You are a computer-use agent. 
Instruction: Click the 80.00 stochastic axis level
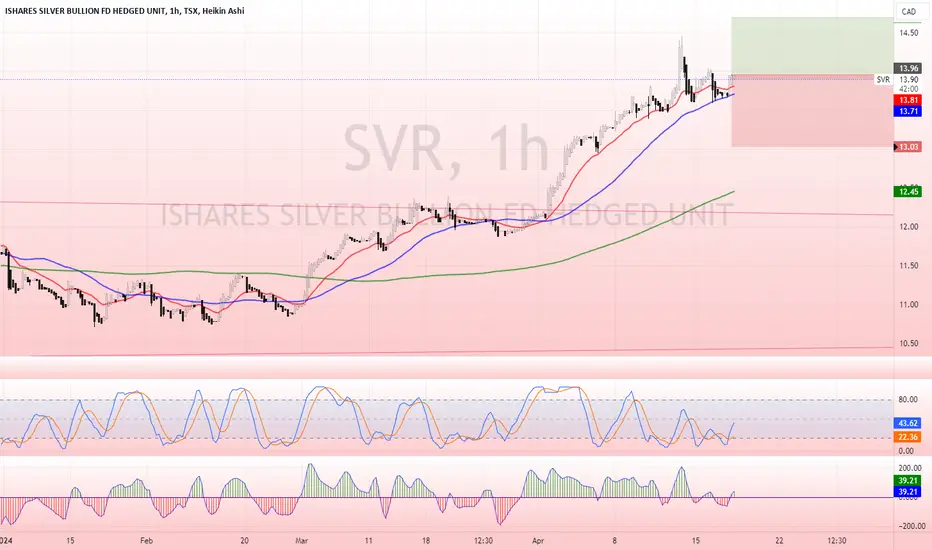coord(908,400)
